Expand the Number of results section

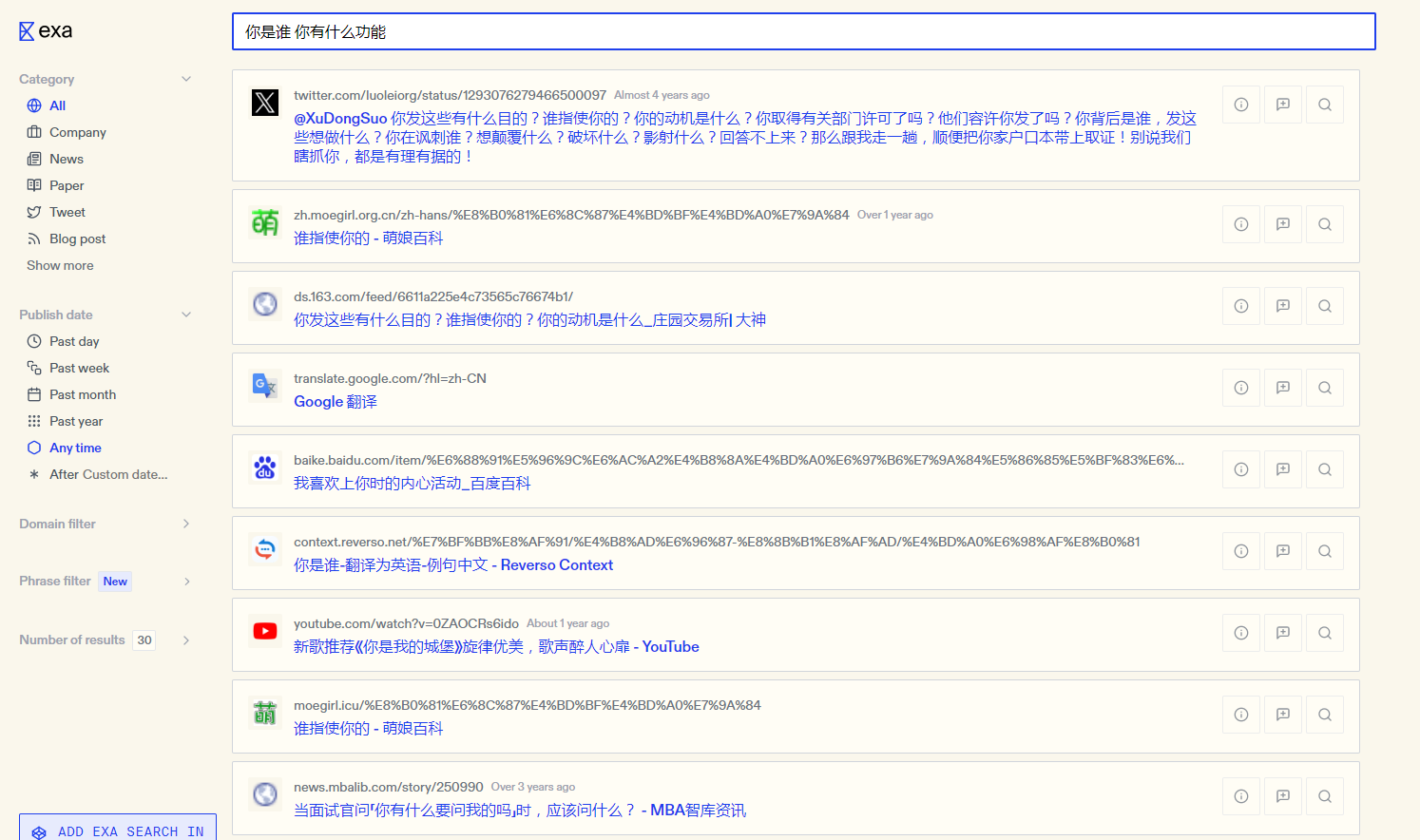[x=105, y=640]
